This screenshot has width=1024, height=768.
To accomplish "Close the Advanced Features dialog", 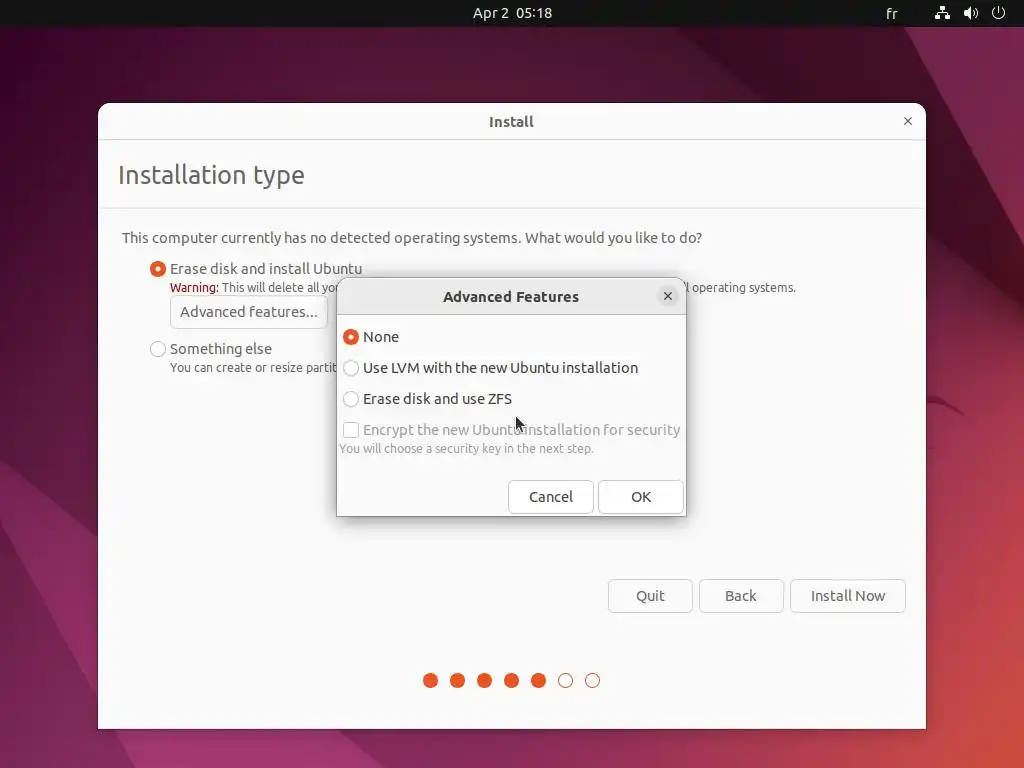I will pos(667,296).
